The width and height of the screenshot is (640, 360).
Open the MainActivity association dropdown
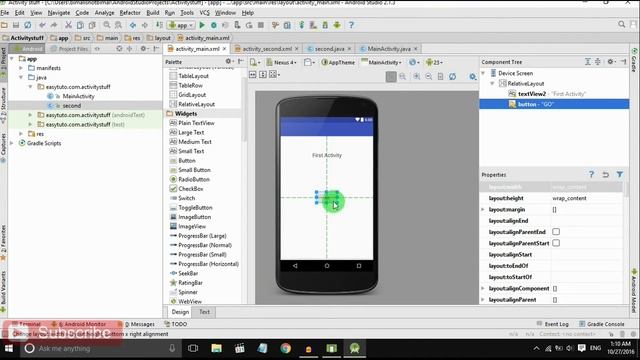click(x=381, y=62)
